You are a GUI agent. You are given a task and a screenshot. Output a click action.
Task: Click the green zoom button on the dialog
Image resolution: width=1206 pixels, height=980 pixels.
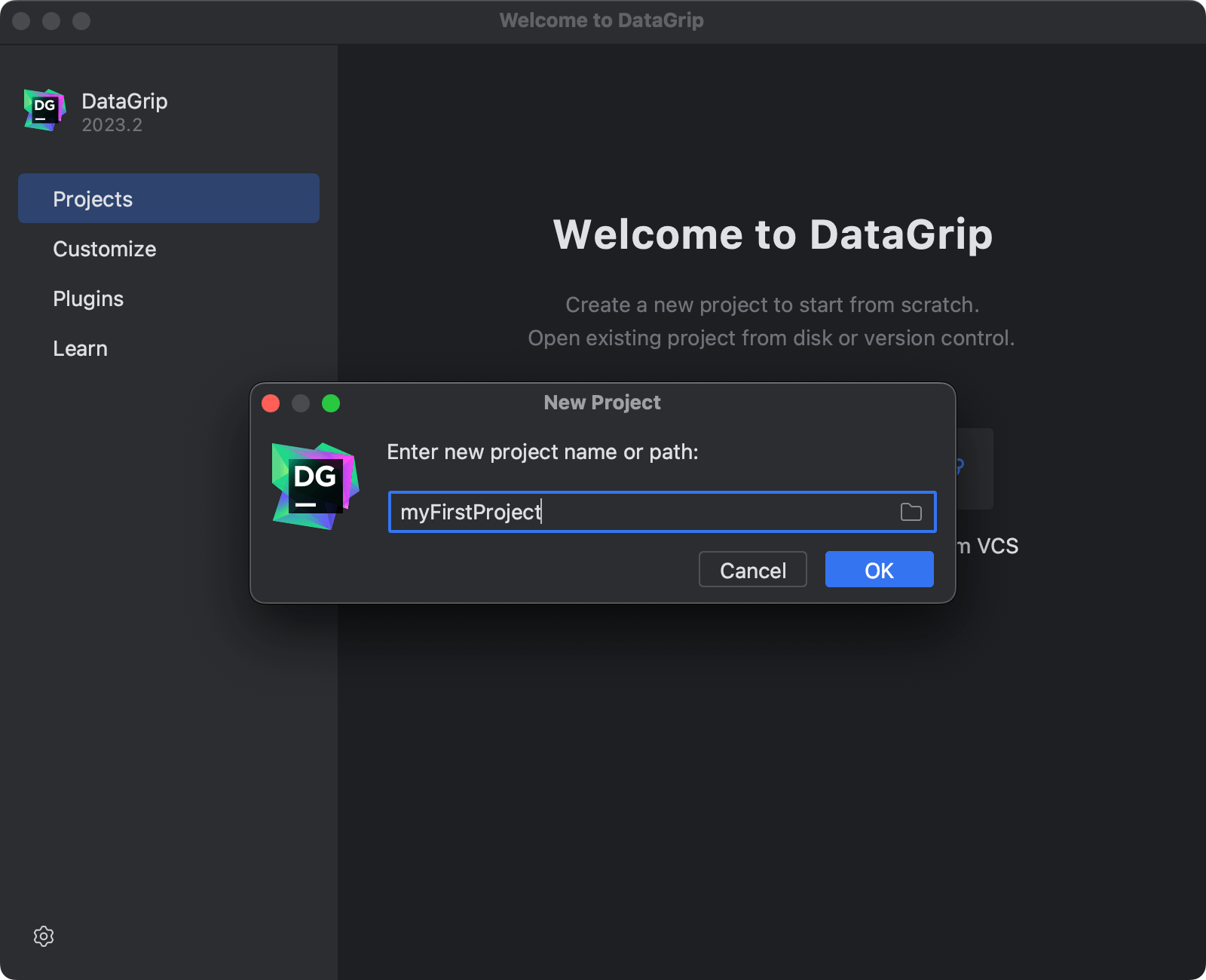331,403
